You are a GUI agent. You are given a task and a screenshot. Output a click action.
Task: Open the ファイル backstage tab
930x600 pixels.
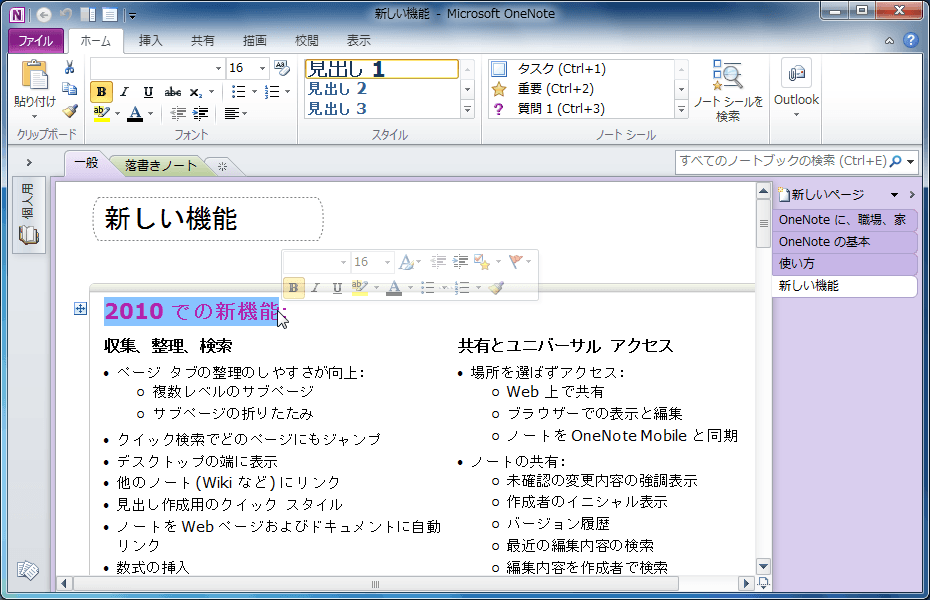point(36,40)
